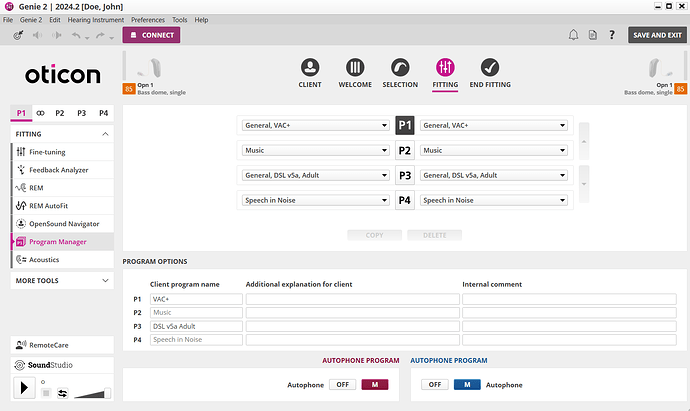Click SAVE AND EXIT
The width and height of the screenshot is (690, 411).
[x=657, y=35]
